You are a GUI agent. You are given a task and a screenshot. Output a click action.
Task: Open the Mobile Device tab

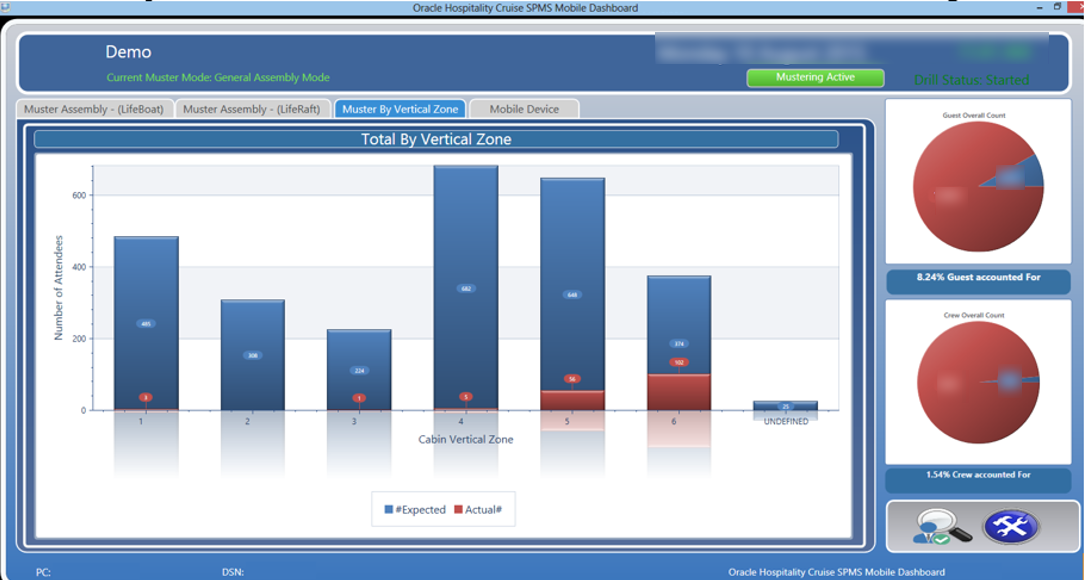coord(524,109)
